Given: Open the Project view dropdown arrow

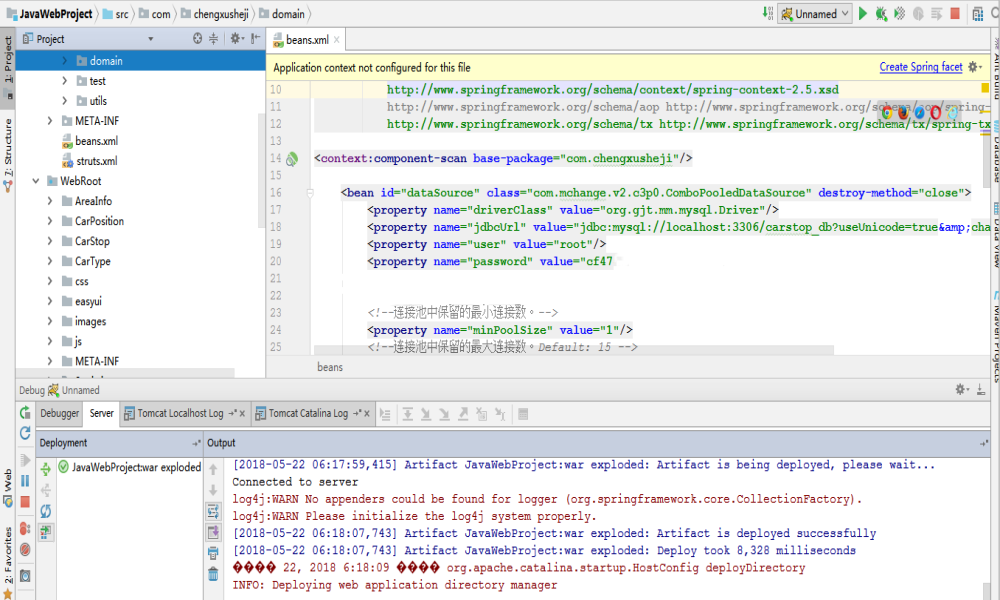Looking at the screenshot, I should (x=151, y=39).
